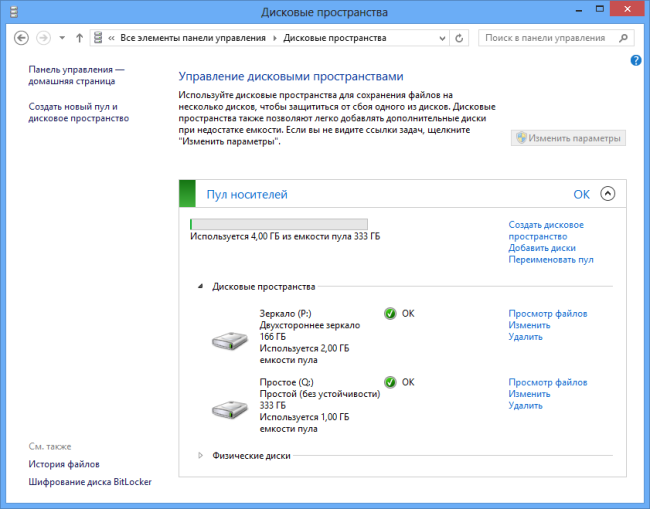View files of Зеркало (P:)

pos(548,314)
